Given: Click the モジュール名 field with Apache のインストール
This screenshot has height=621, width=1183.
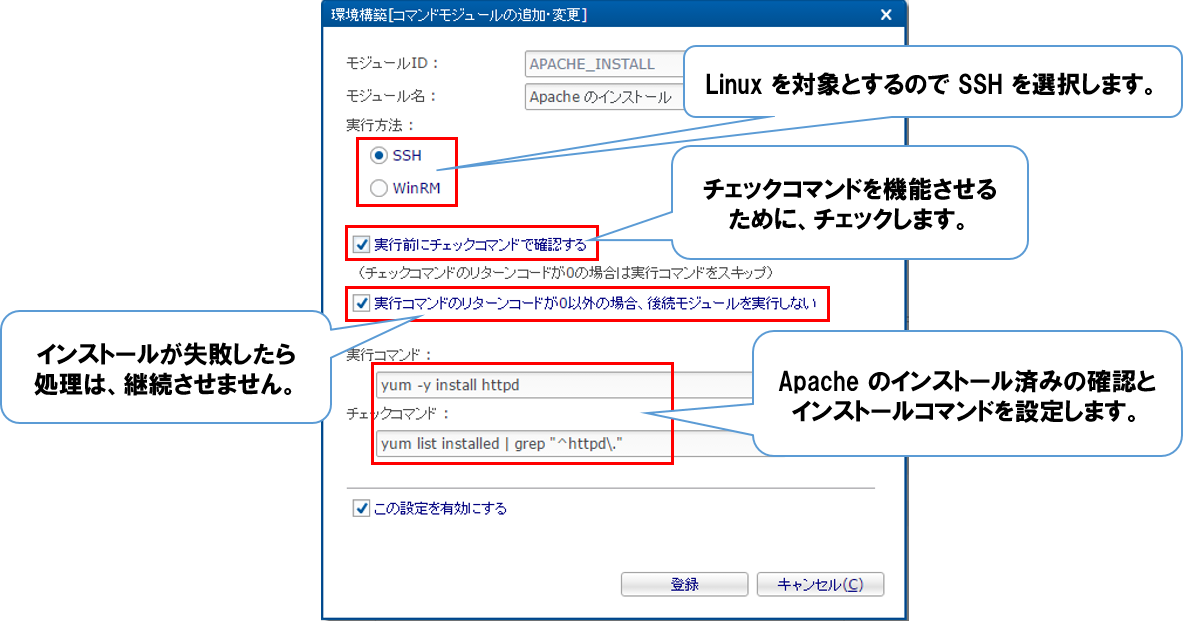Looking at the screenshot, I should tap(604, 97).
